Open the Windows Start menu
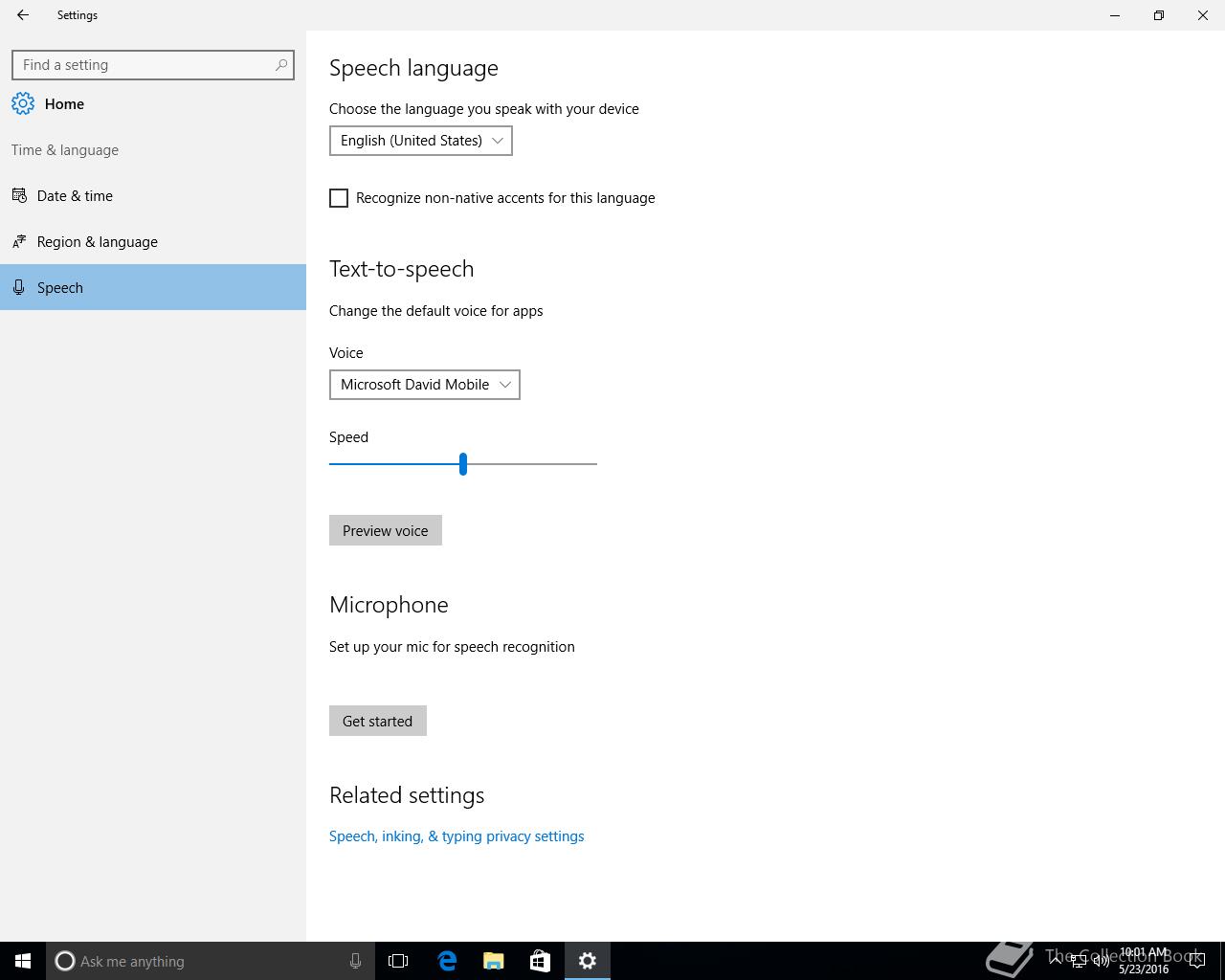The image size is (1225, 980). 23,961
